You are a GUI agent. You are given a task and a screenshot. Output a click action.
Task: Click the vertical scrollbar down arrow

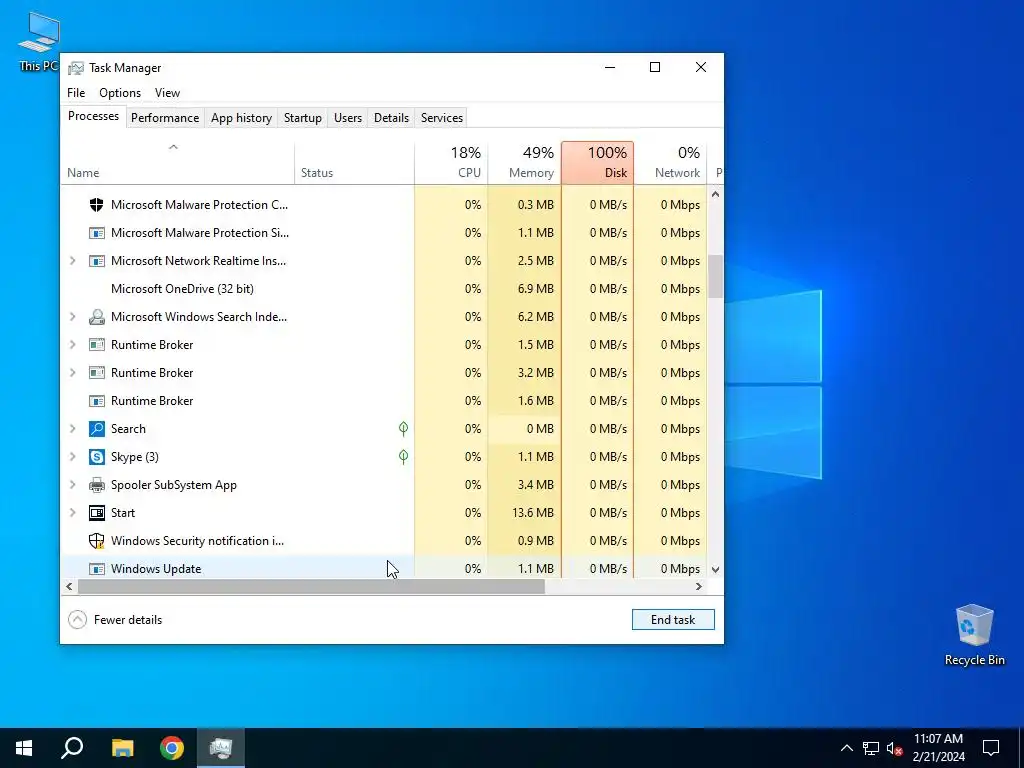click(x=716, y=569)
